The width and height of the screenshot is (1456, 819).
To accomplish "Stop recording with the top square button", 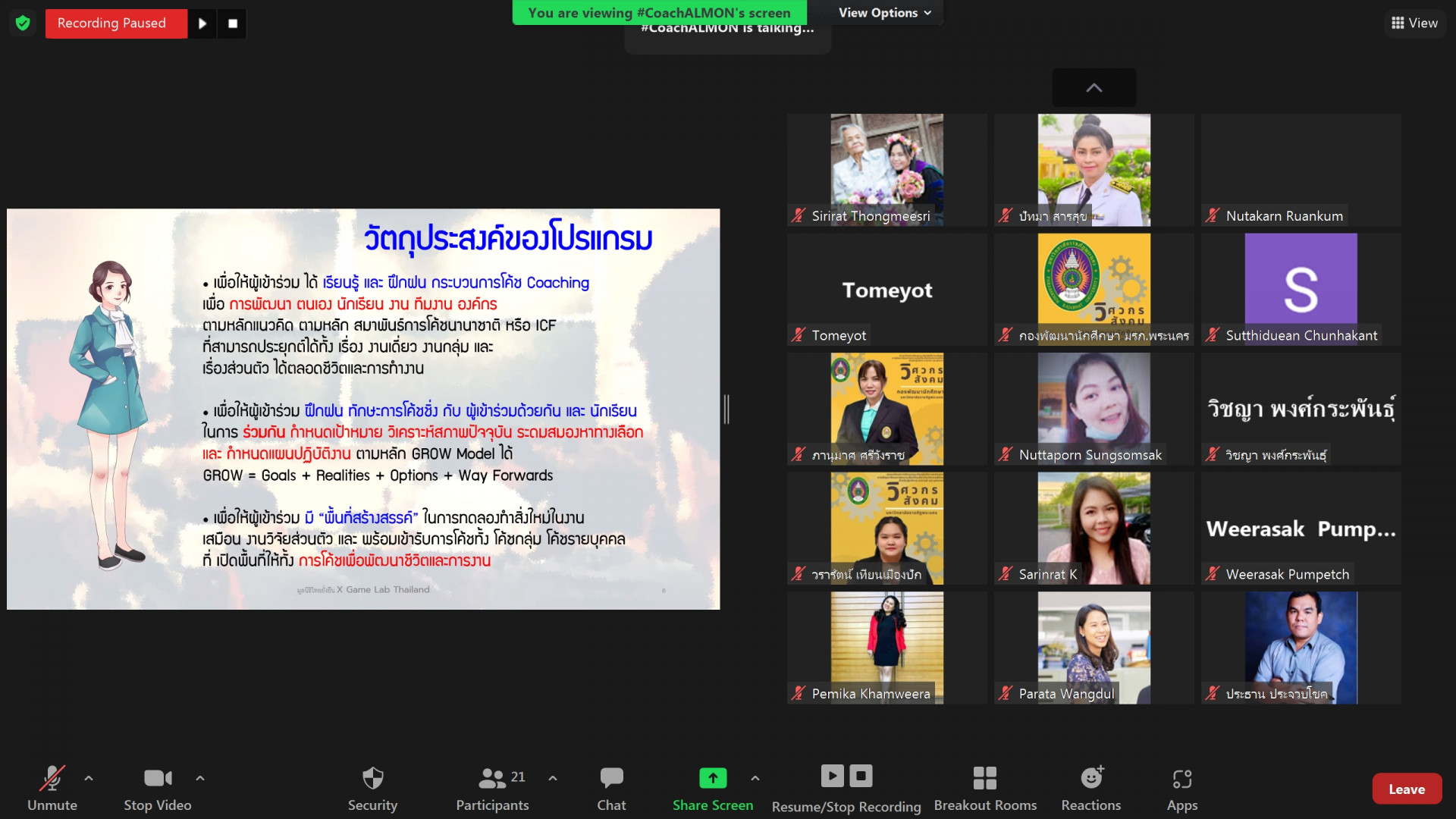I will click(233, 24).
